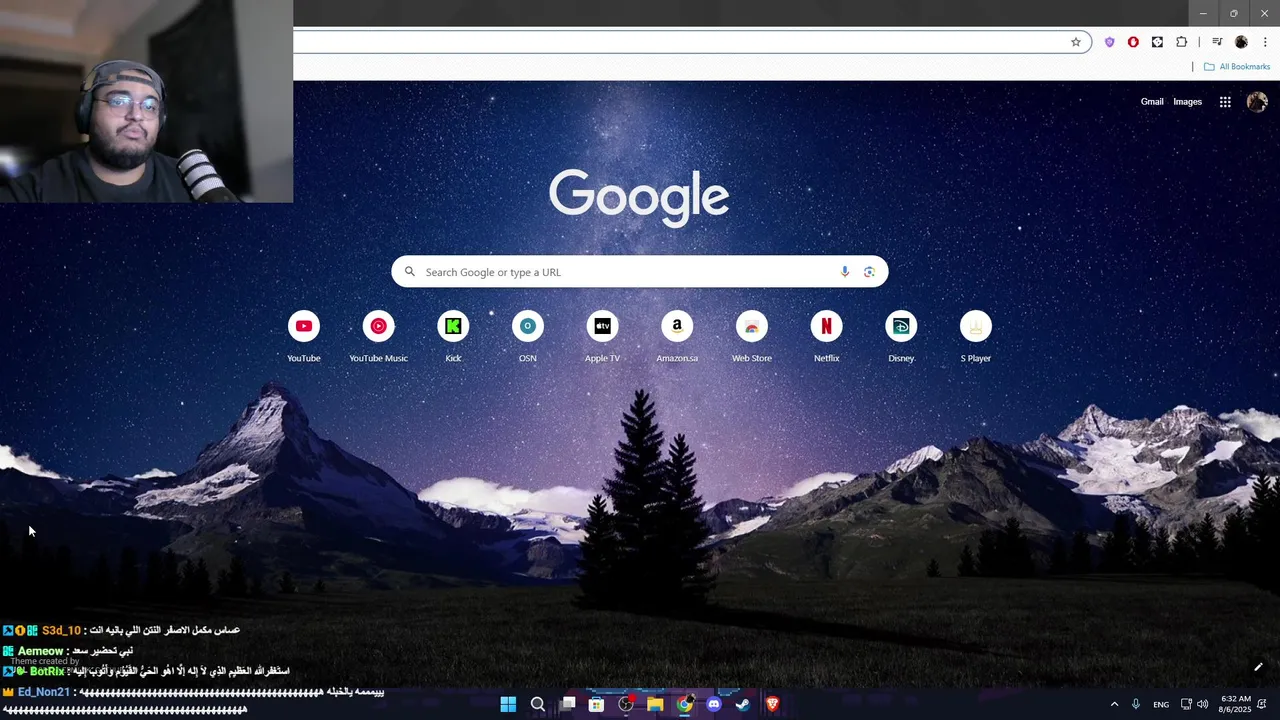The width and height of the screenshot is (1280, 720).
Task: Open the YouTube shortcut
Action: click(x=304, y=337)
